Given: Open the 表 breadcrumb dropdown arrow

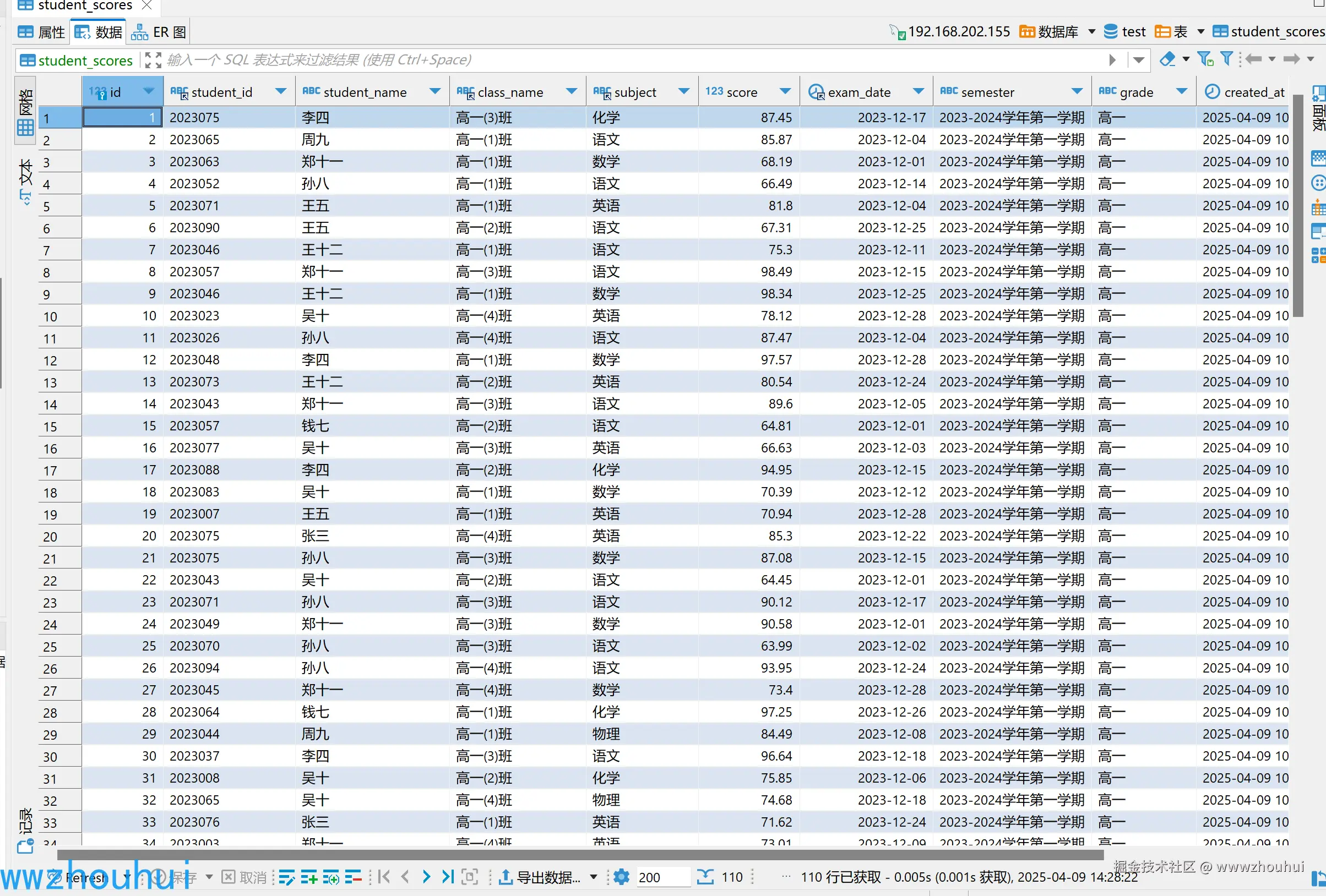Looking at the screenshot, I should click(1200, 32).
